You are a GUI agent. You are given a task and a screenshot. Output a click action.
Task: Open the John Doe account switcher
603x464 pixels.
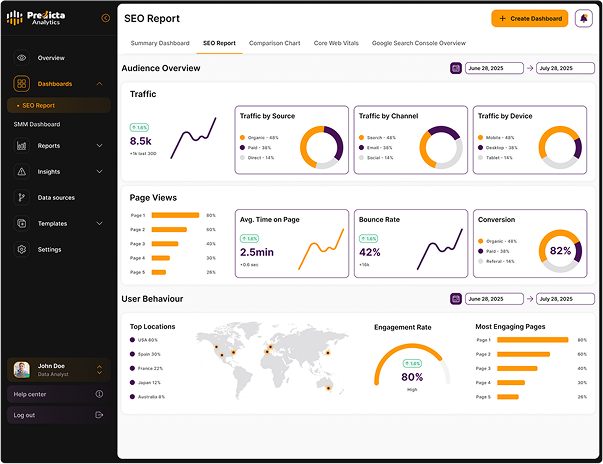tap(99, 370)
